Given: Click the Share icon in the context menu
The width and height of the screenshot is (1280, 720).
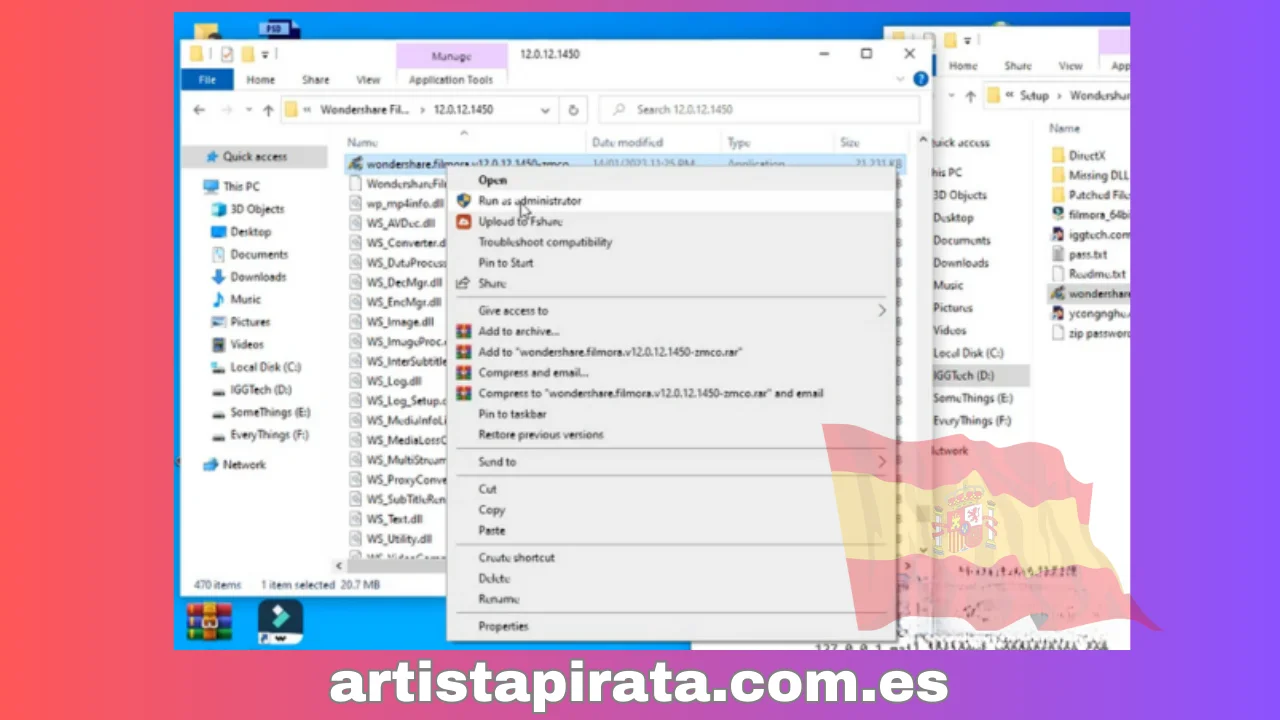Looking at the screenshot, I should click(x=463, y=284).
